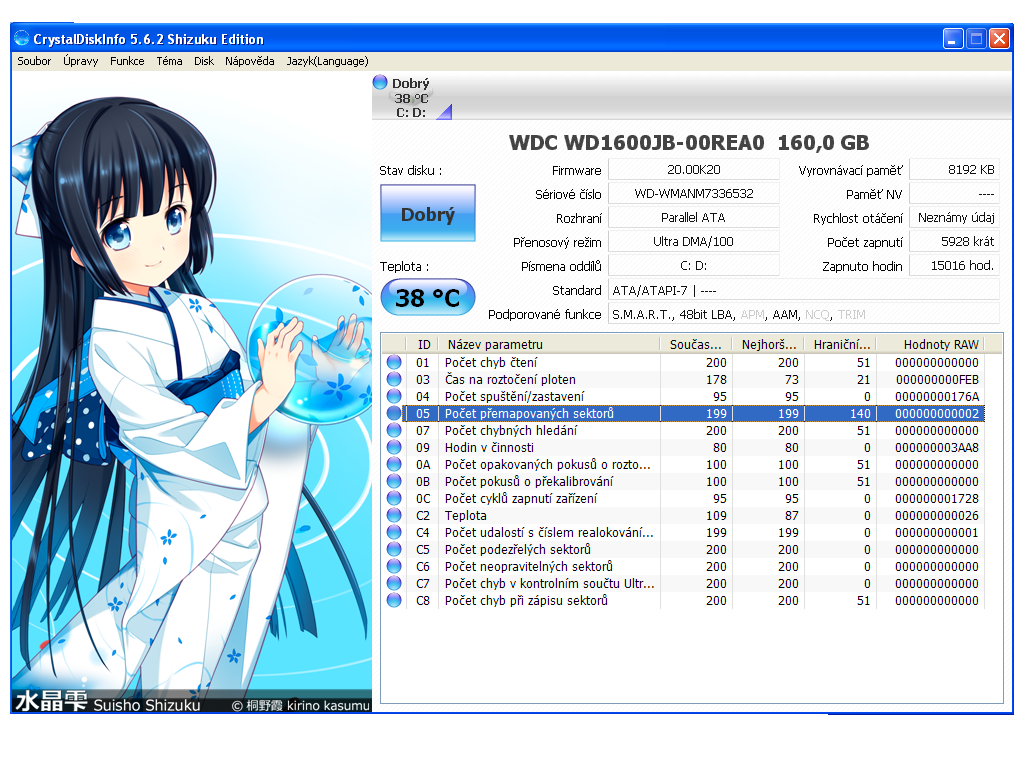Click status icon for row C6 neopravitelných sektorů

point(394,566)
